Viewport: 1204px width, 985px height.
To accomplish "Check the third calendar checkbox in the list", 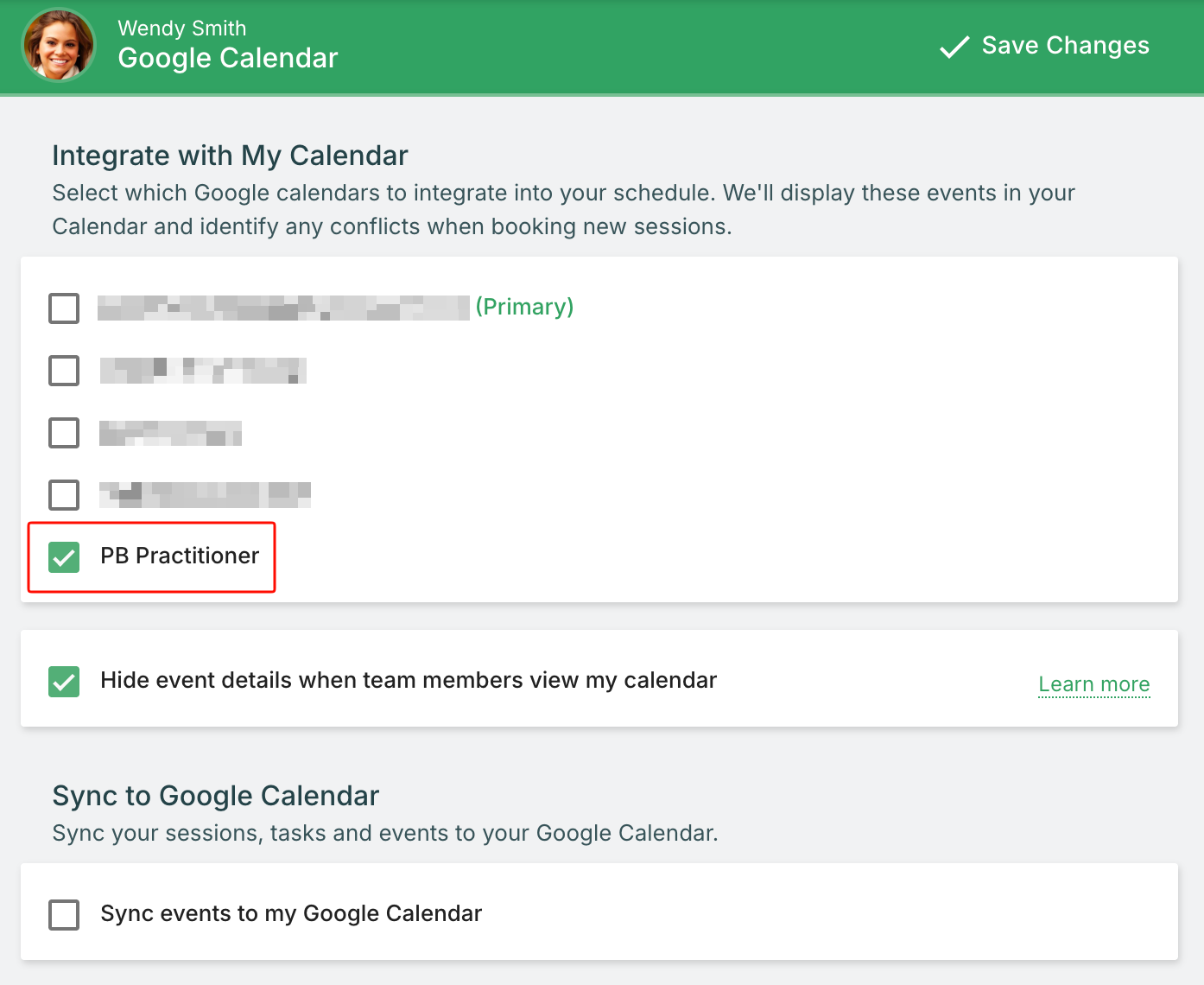I will [64, 433].
